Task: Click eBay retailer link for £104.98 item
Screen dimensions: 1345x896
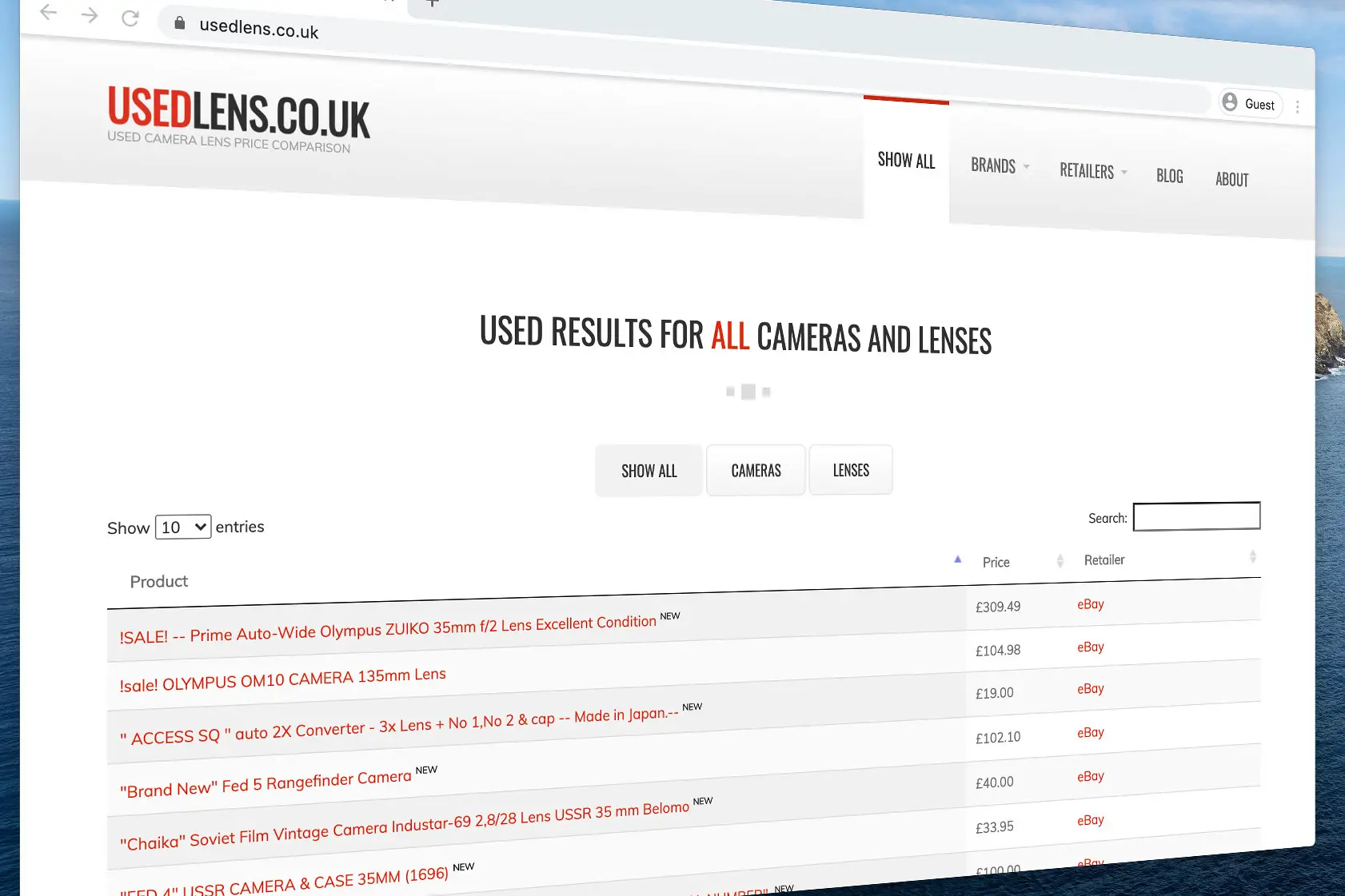Action: pyautogui.click(x=1090, y=647)
